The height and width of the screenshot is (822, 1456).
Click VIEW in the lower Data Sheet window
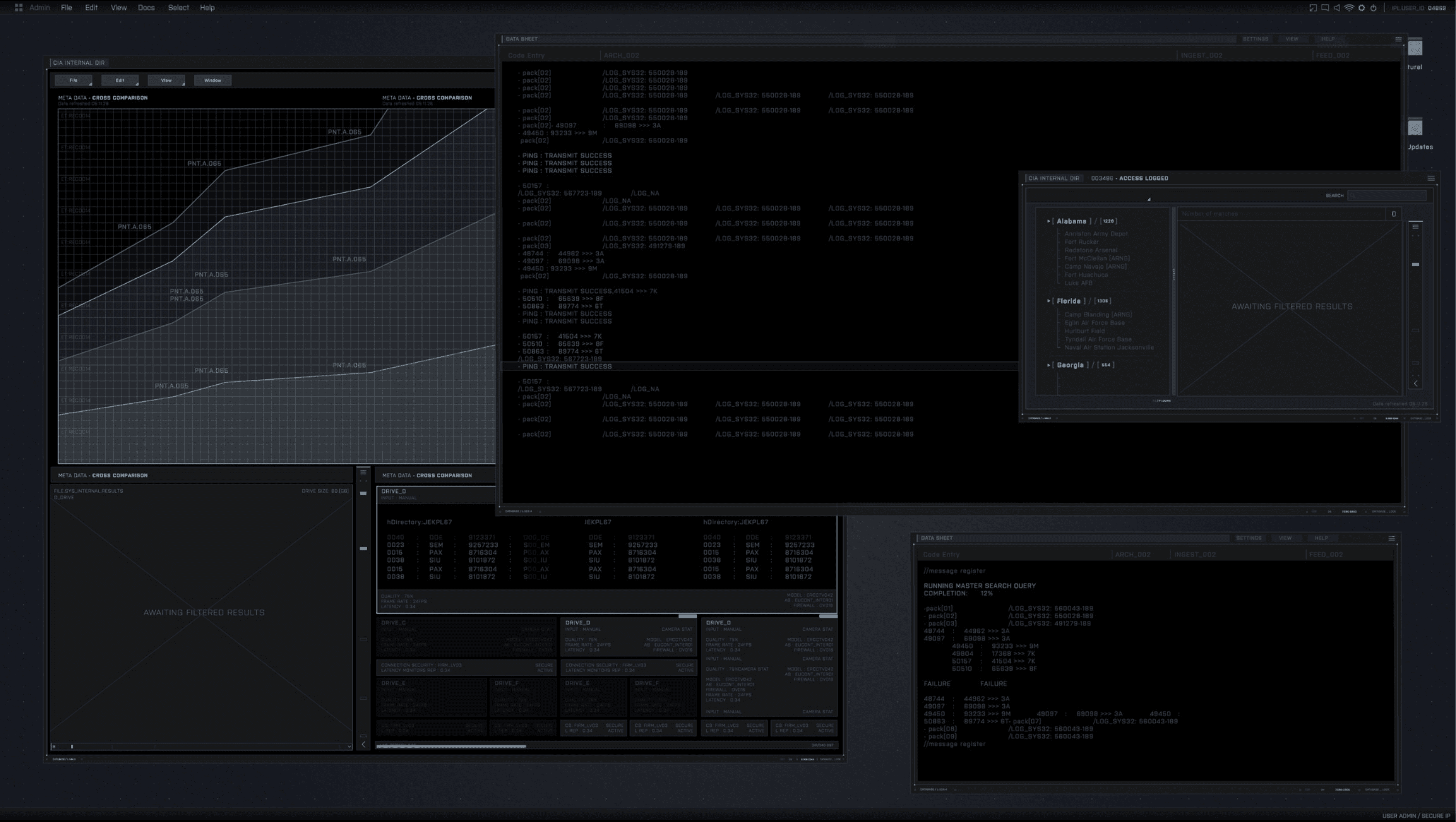tap(1285, 538)
